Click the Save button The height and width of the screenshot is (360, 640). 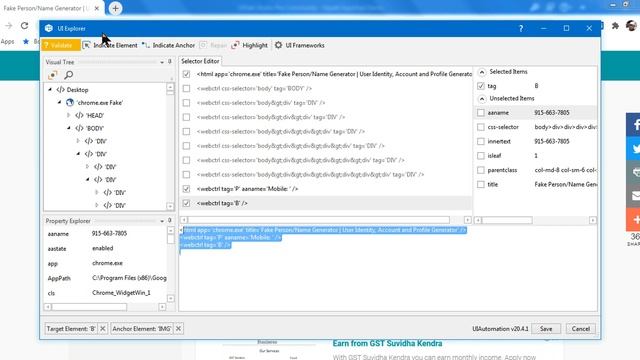tap(546, 329)
